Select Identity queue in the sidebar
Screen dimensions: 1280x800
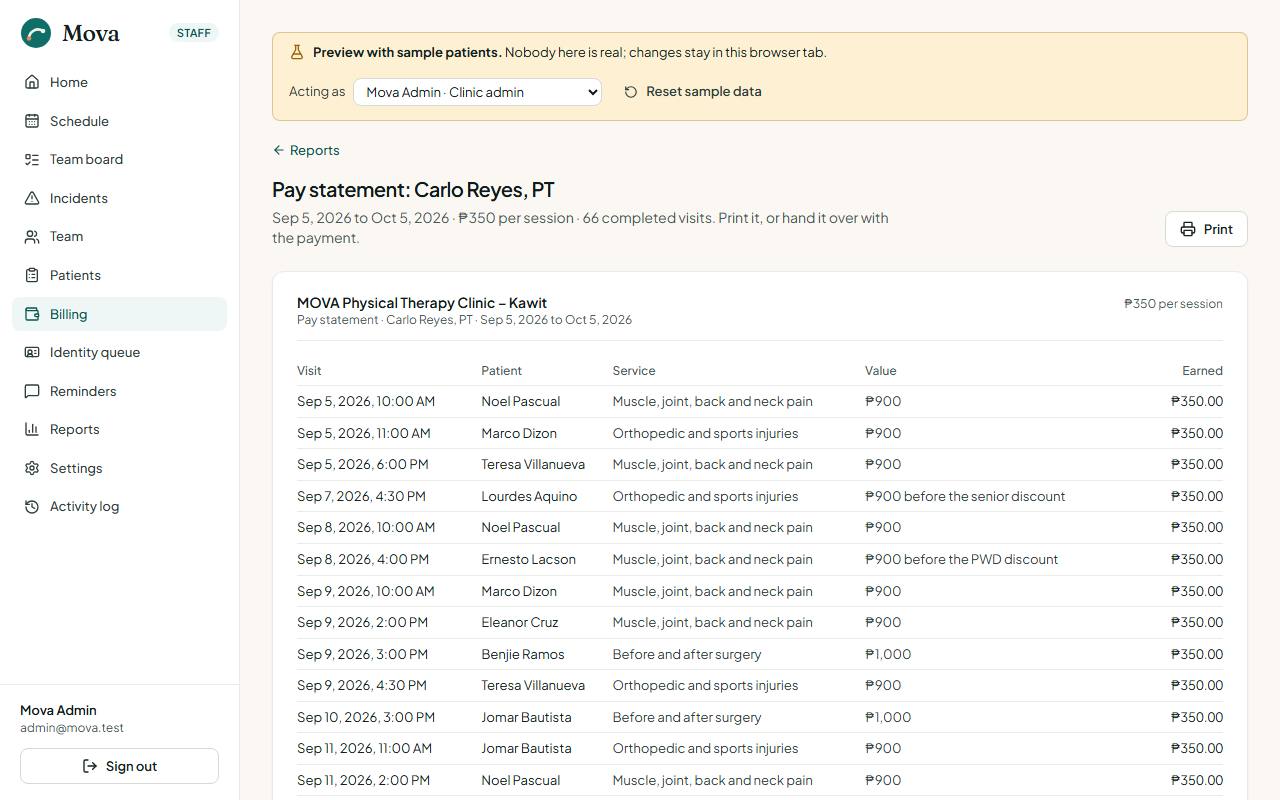pyautogui.click(x=119, y=352)
